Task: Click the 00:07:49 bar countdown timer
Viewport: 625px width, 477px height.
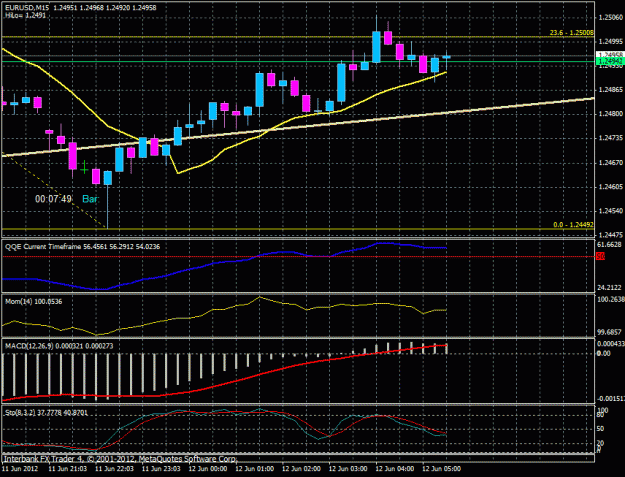Action: [53, 199]
